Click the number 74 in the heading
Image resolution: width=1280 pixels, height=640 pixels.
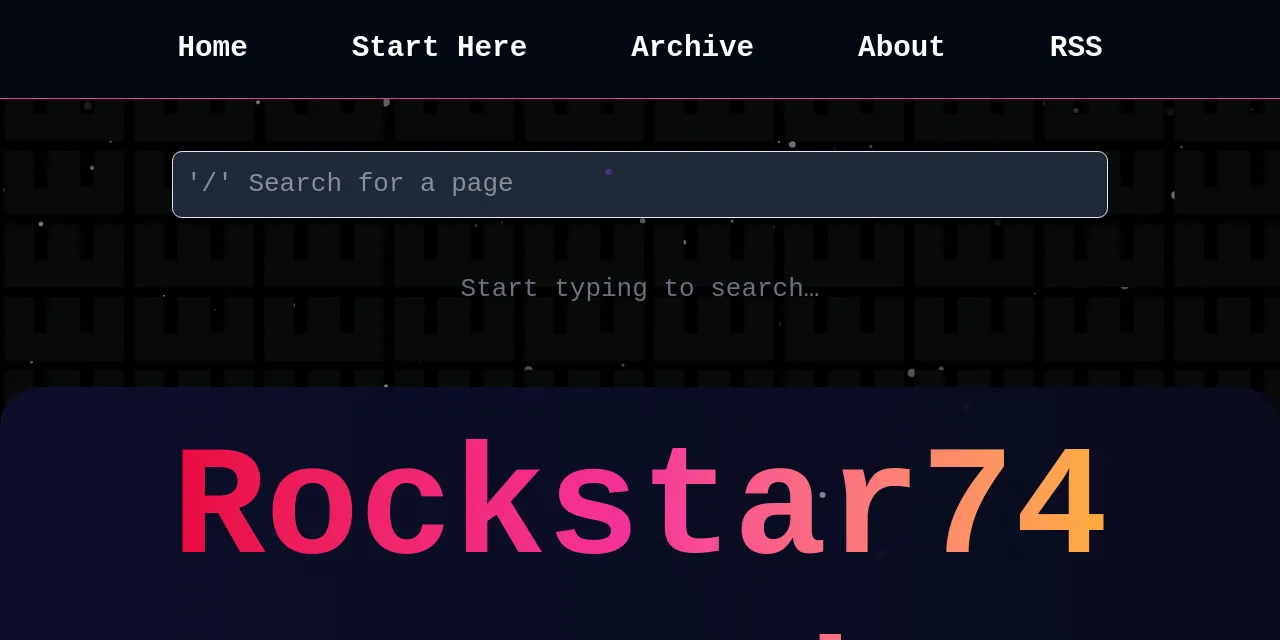tap(1014, 503)
